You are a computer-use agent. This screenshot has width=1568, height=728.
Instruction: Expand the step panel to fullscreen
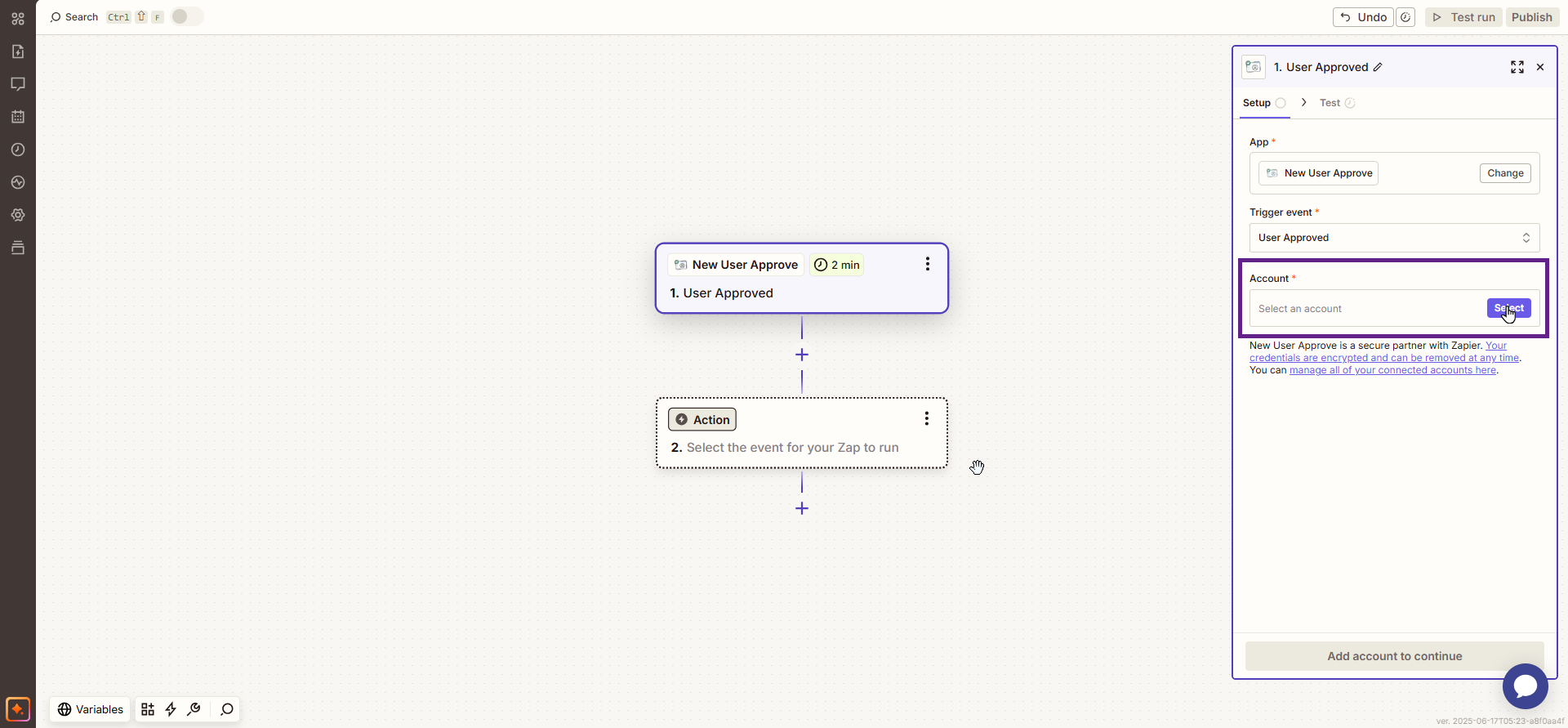[1517, 67]
